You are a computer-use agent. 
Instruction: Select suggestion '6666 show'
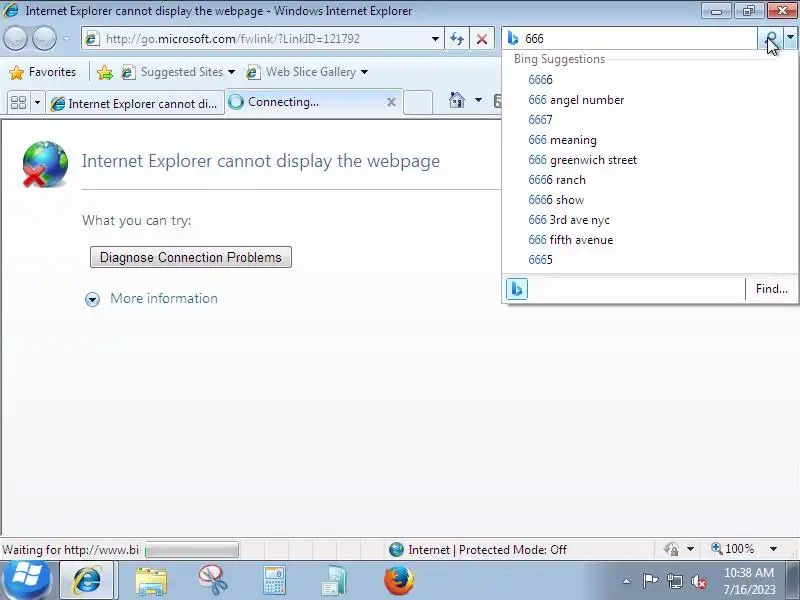tap(650, 199)
